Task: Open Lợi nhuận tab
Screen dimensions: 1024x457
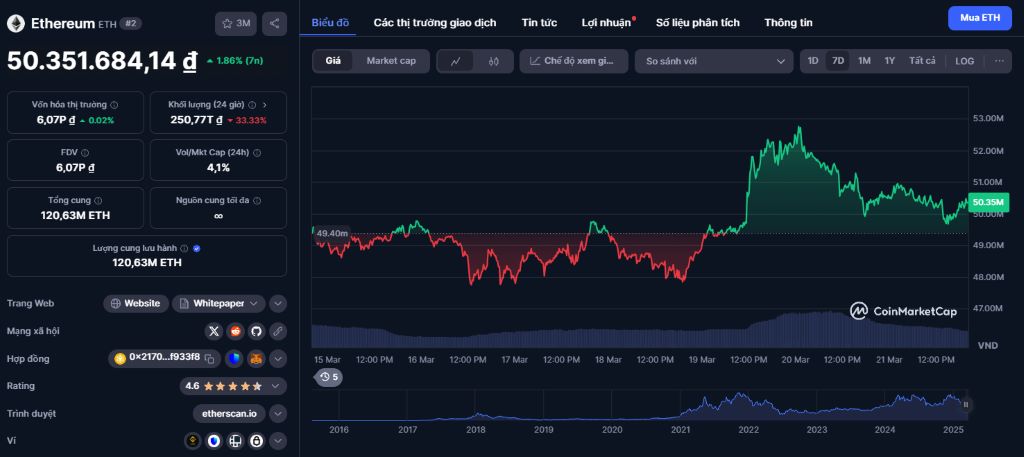Action: tap(607, 23)
